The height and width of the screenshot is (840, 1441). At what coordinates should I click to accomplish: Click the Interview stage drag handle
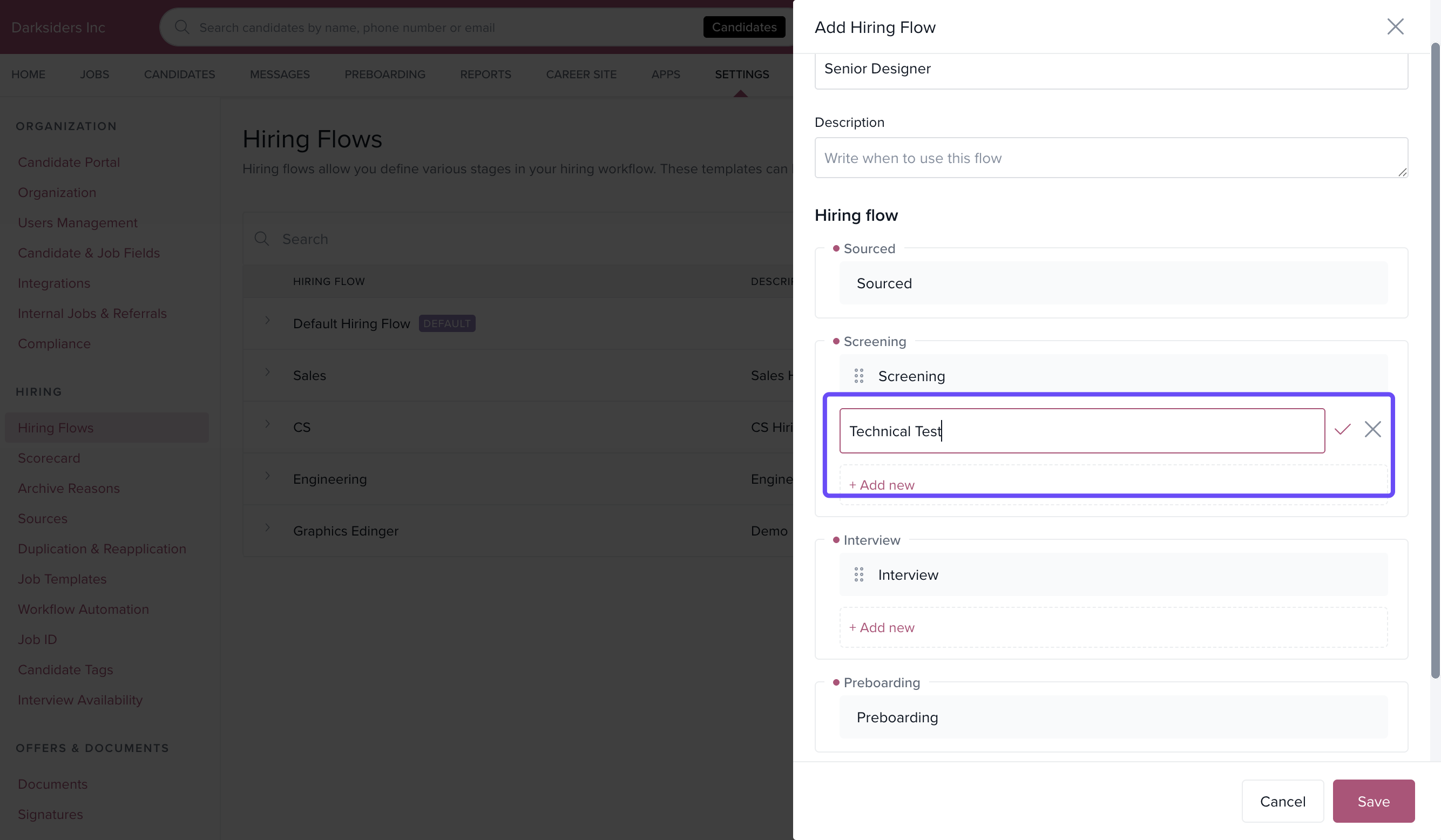858,574
